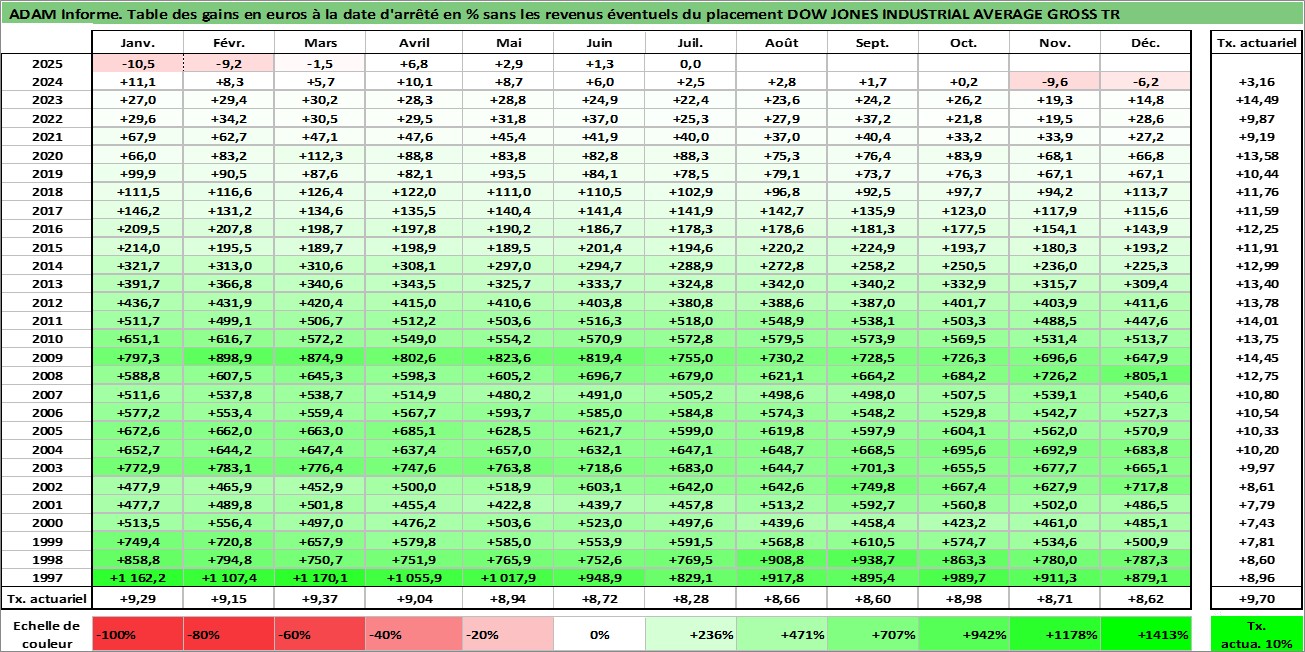Click the 2009 row label

47,357
